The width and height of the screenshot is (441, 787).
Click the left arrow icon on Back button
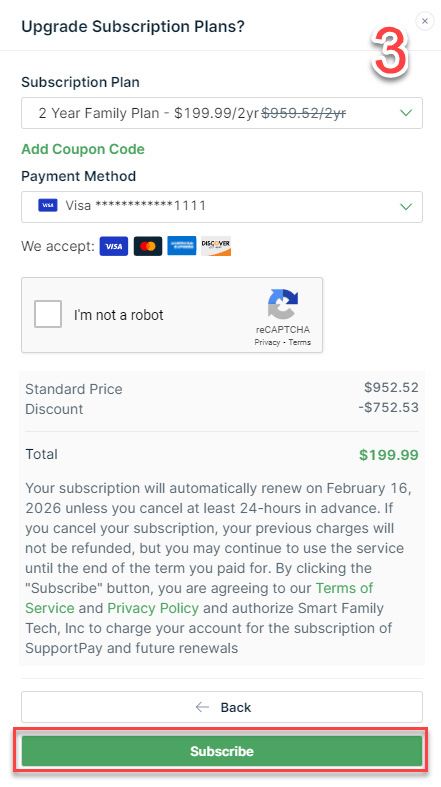coord(202,707)
